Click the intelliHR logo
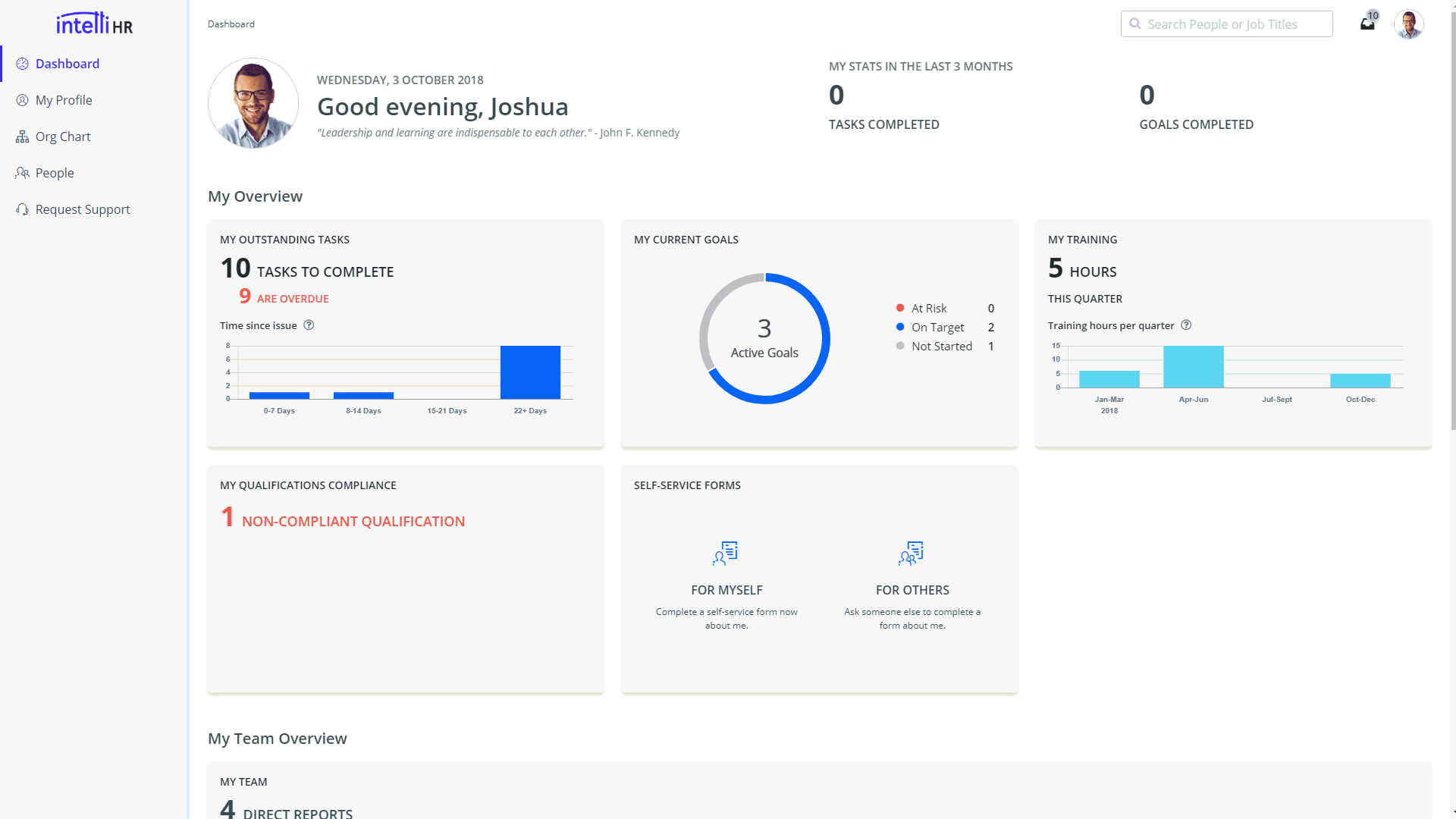Viewport: 1456px width, 819px height. (94, 24)
